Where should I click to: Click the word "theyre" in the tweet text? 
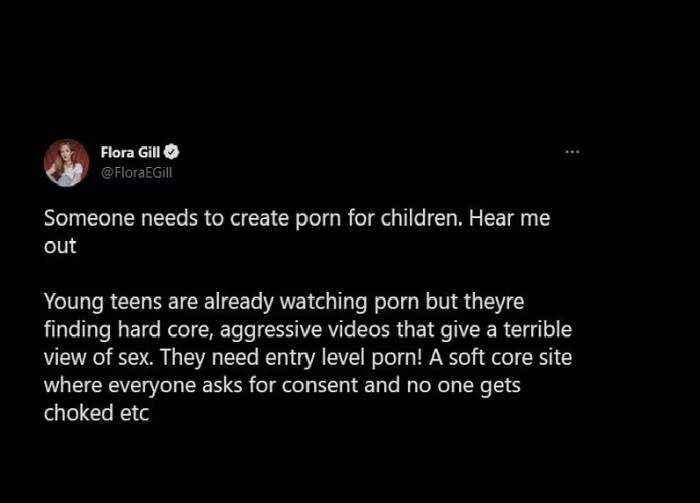(x=494, y=301)
